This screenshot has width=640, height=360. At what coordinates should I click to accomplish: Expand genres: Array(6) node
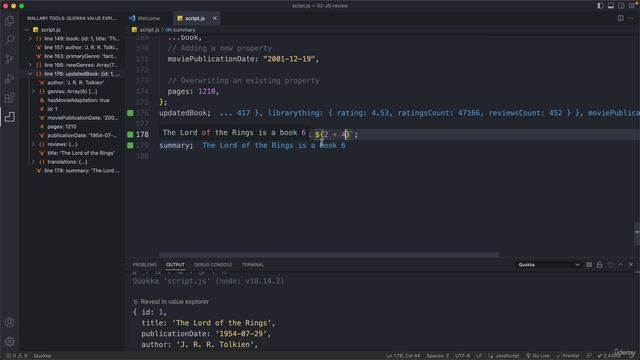[x=33, y=91]
